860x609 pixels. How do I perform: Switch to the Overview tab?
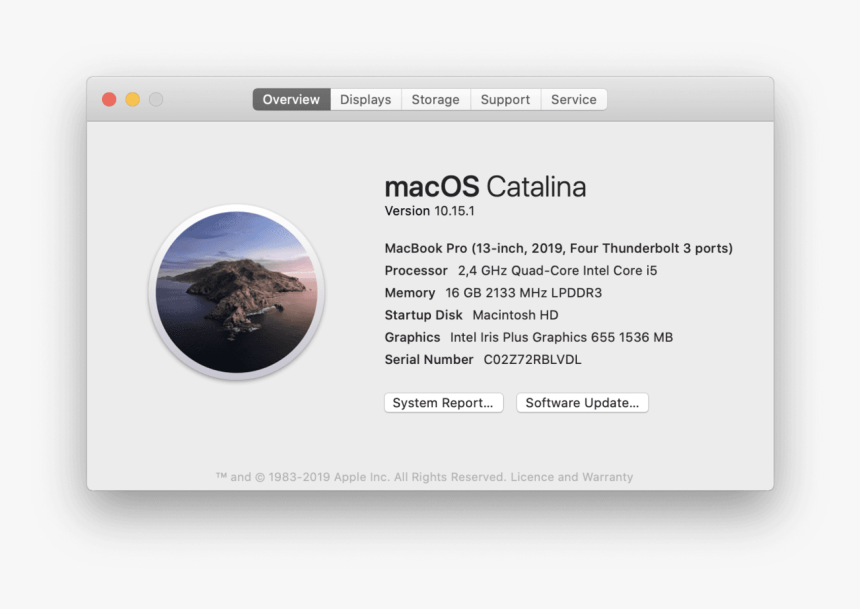(291, 99)
